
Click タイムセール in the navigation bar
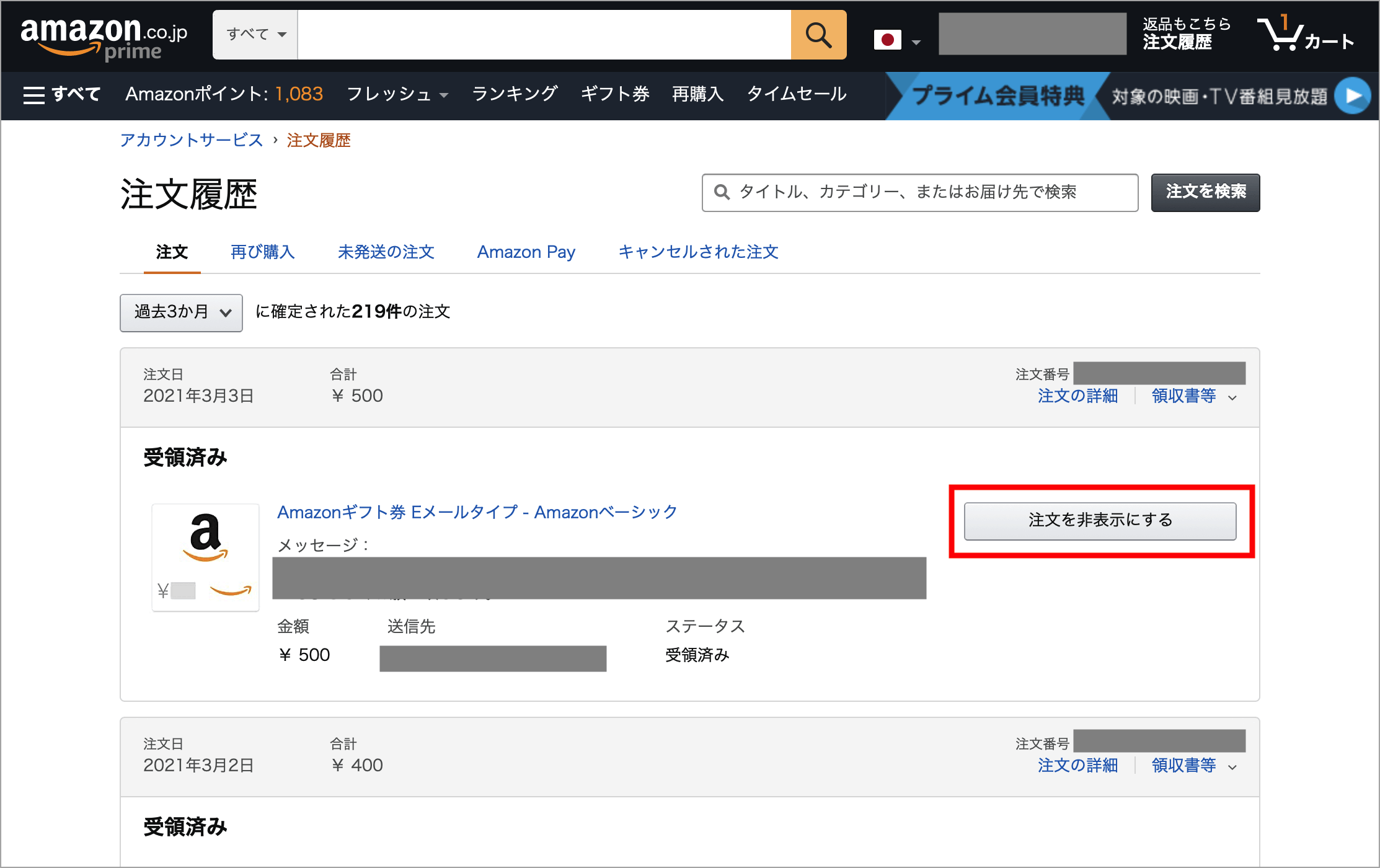click(x=797, y=94)
